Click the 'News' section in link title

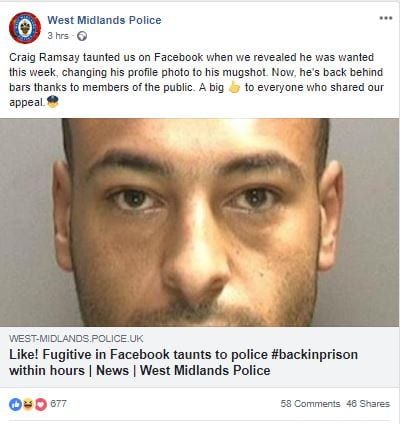point(112,370)
